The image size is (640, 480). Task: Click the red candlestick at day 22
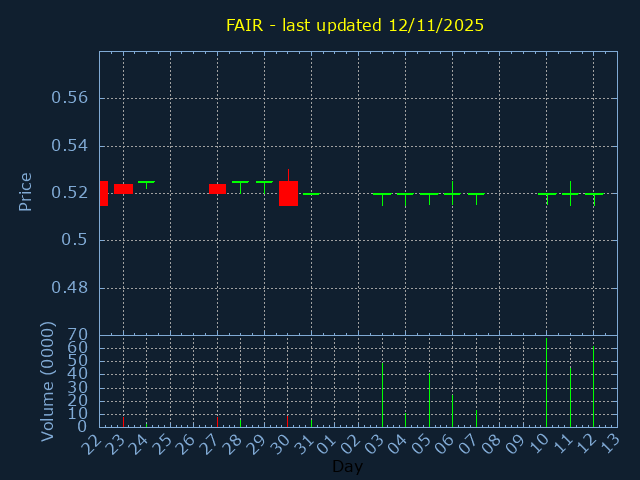[104, 193]
